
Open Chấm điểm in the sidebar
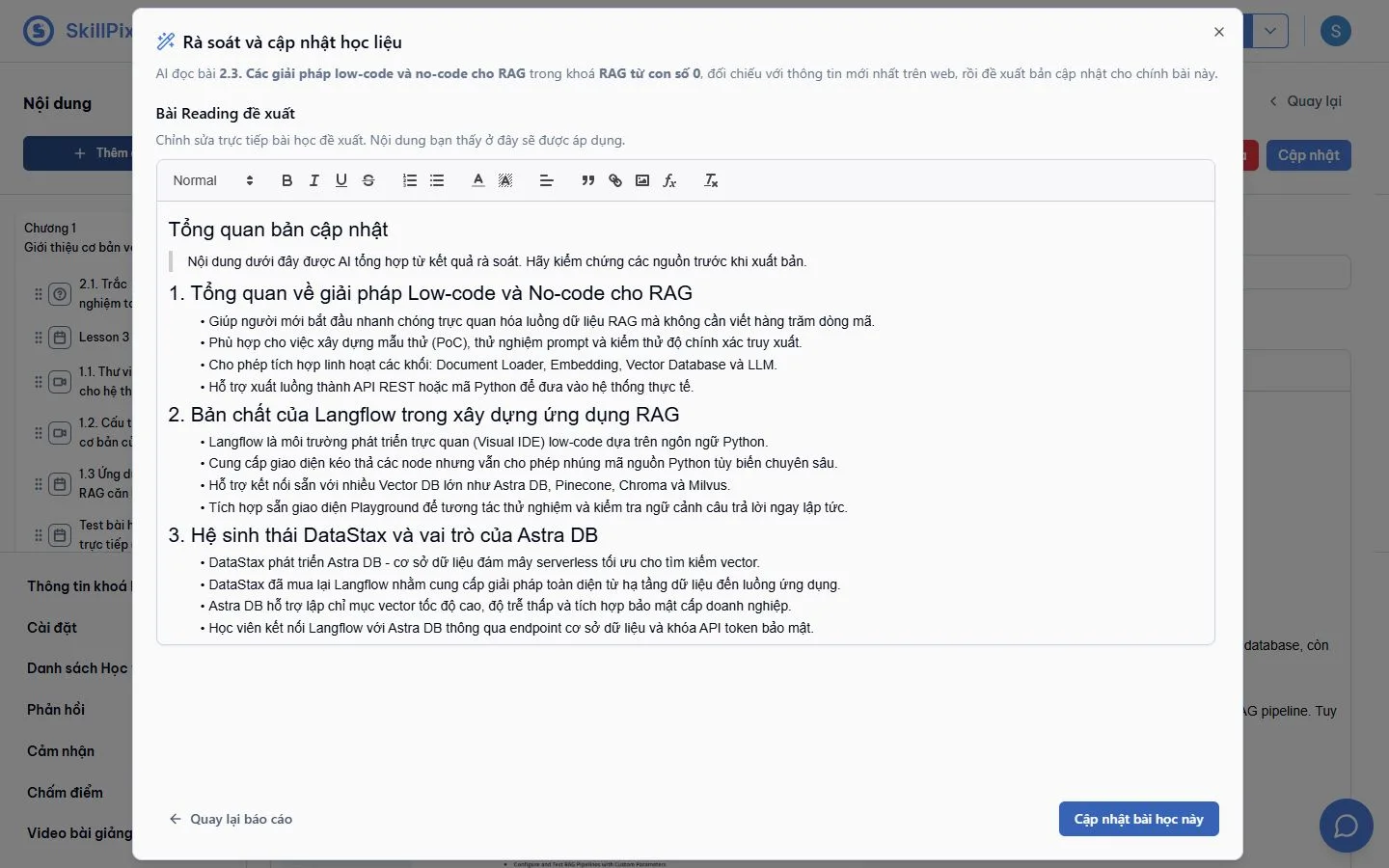tap(65, 793)
